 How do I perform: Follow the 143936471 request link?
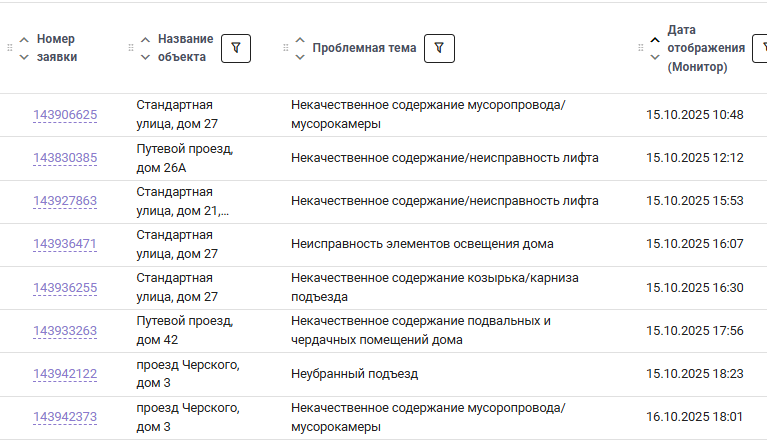[x=65, y=244]
